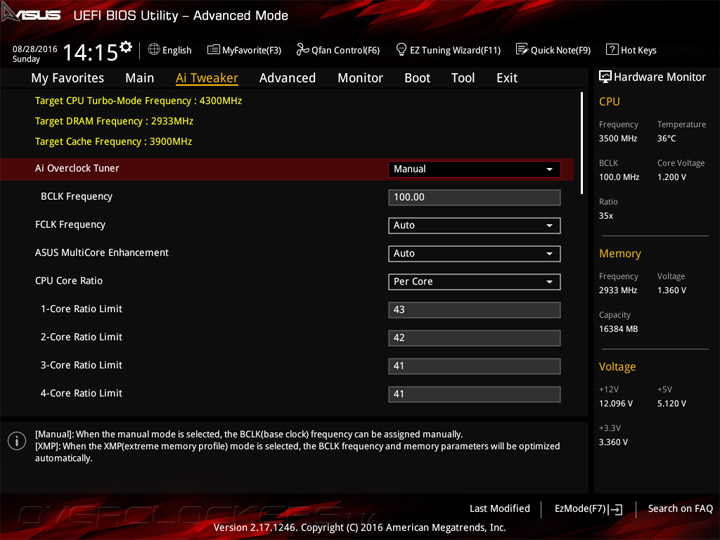Click the BCLK Frequency input field

(474, 197)
